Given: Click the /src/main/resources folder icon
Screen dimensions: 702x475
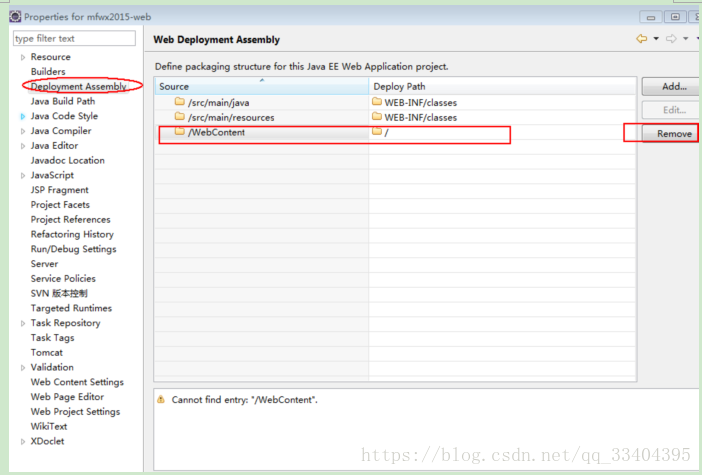Looking at the screenshot, I should coord(180,116).
